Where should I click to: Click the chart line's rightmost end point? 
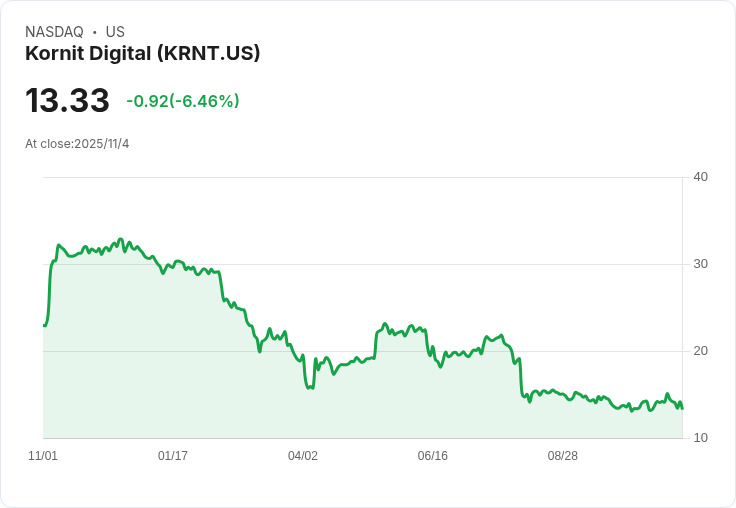pyautogui.click(x=682, y=408)
